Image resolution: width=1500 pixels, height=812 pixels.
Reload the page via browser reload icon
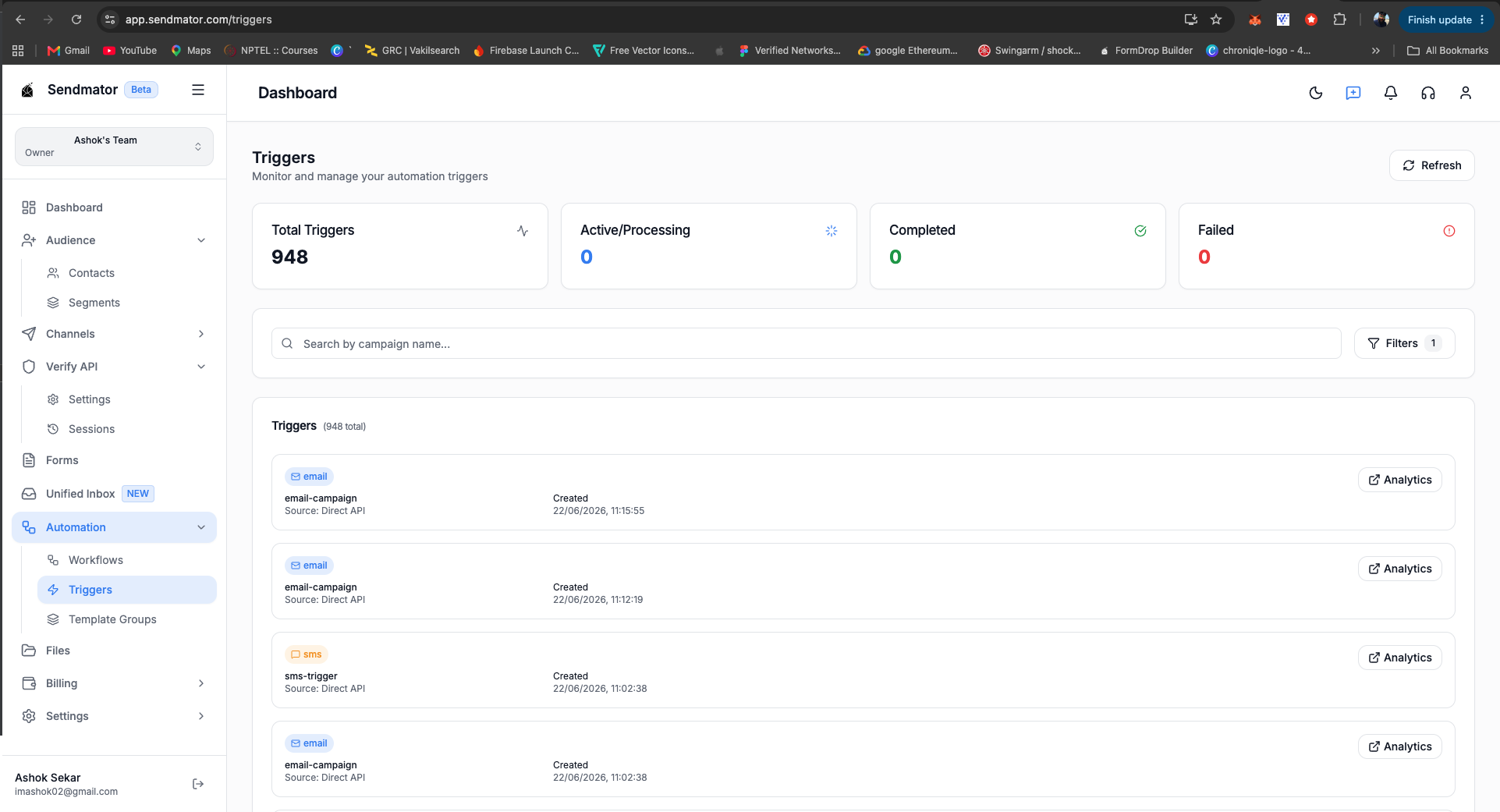pyautogui.click(x=76, y=20)
